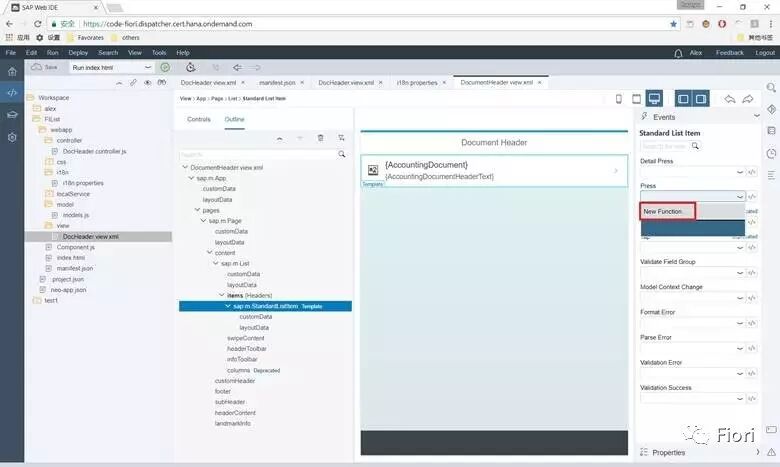Switch to the Outline tab
780x467 pixels.
[x=234, y=119]
